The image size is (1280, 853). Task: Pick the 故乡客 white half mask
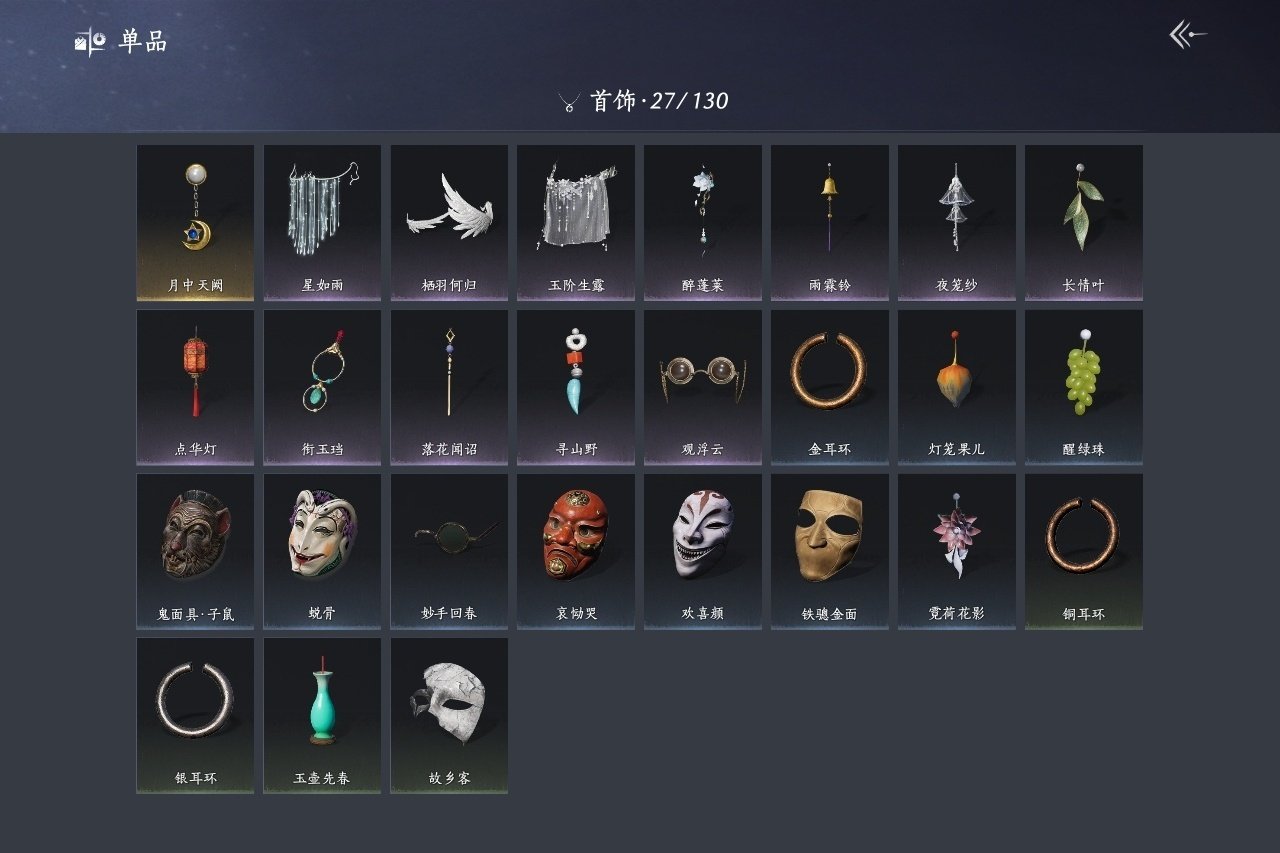click(x=449, y=716)
